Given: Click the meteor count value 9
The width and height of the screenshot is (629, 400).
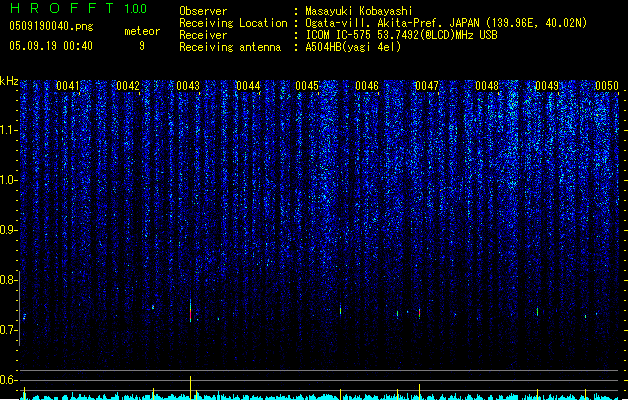Looking at the screenshot, I should [x=142, y=46].
